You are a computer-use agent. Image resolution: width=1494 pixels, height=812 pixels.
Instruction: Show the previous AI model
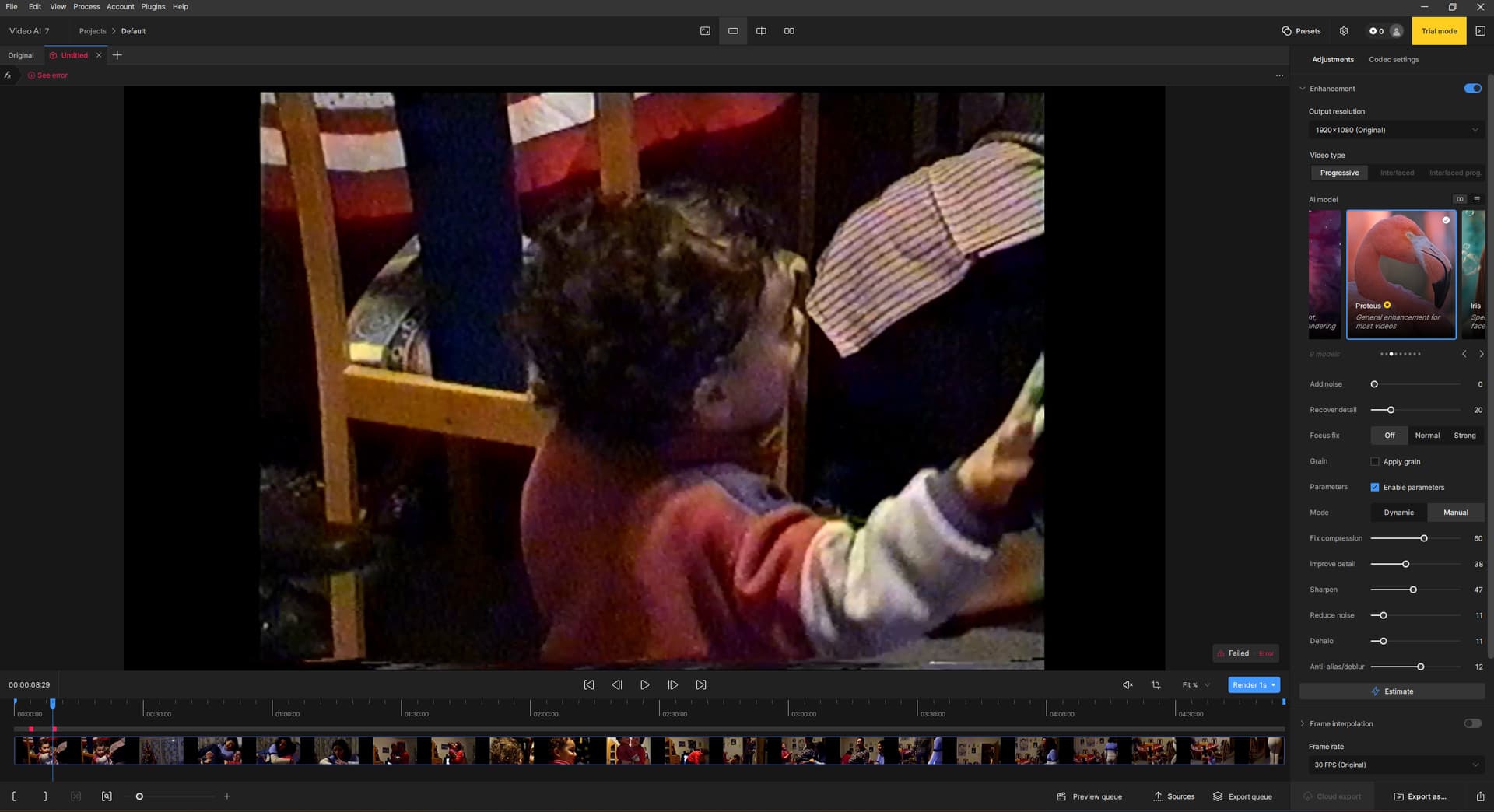[x=1464, y=354]
